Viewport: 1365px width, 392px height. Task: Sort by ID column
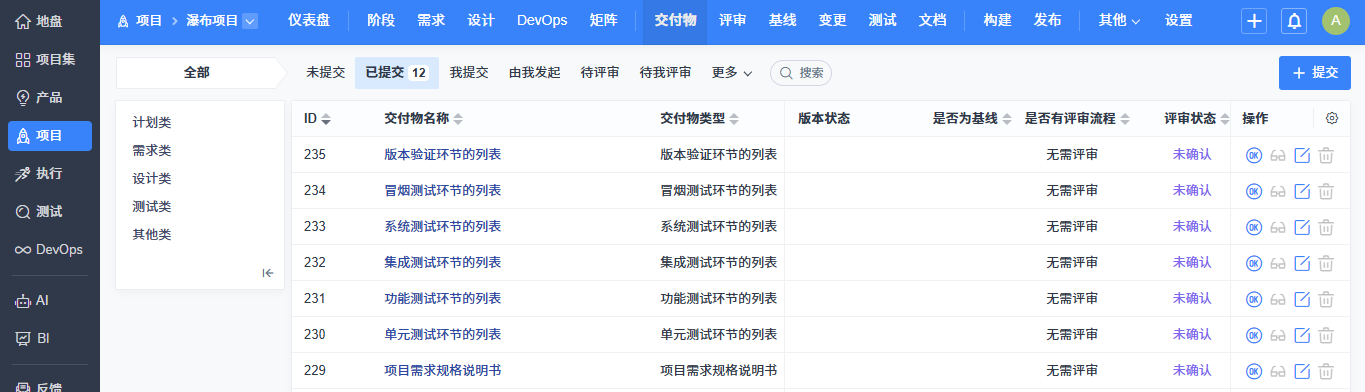point(317,118)
